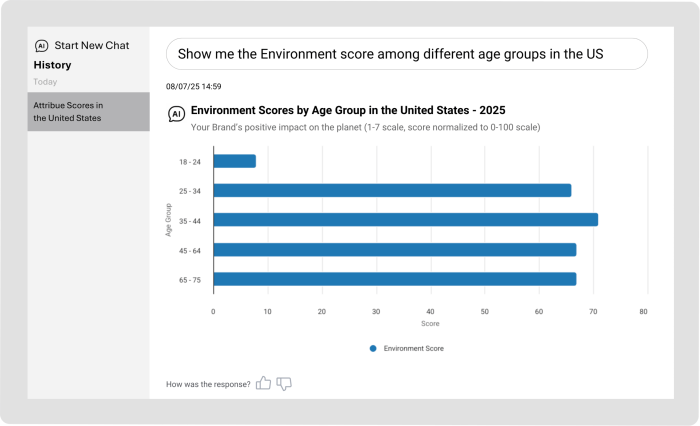
Task: Click the Score x-axis title
Action: 430,324
